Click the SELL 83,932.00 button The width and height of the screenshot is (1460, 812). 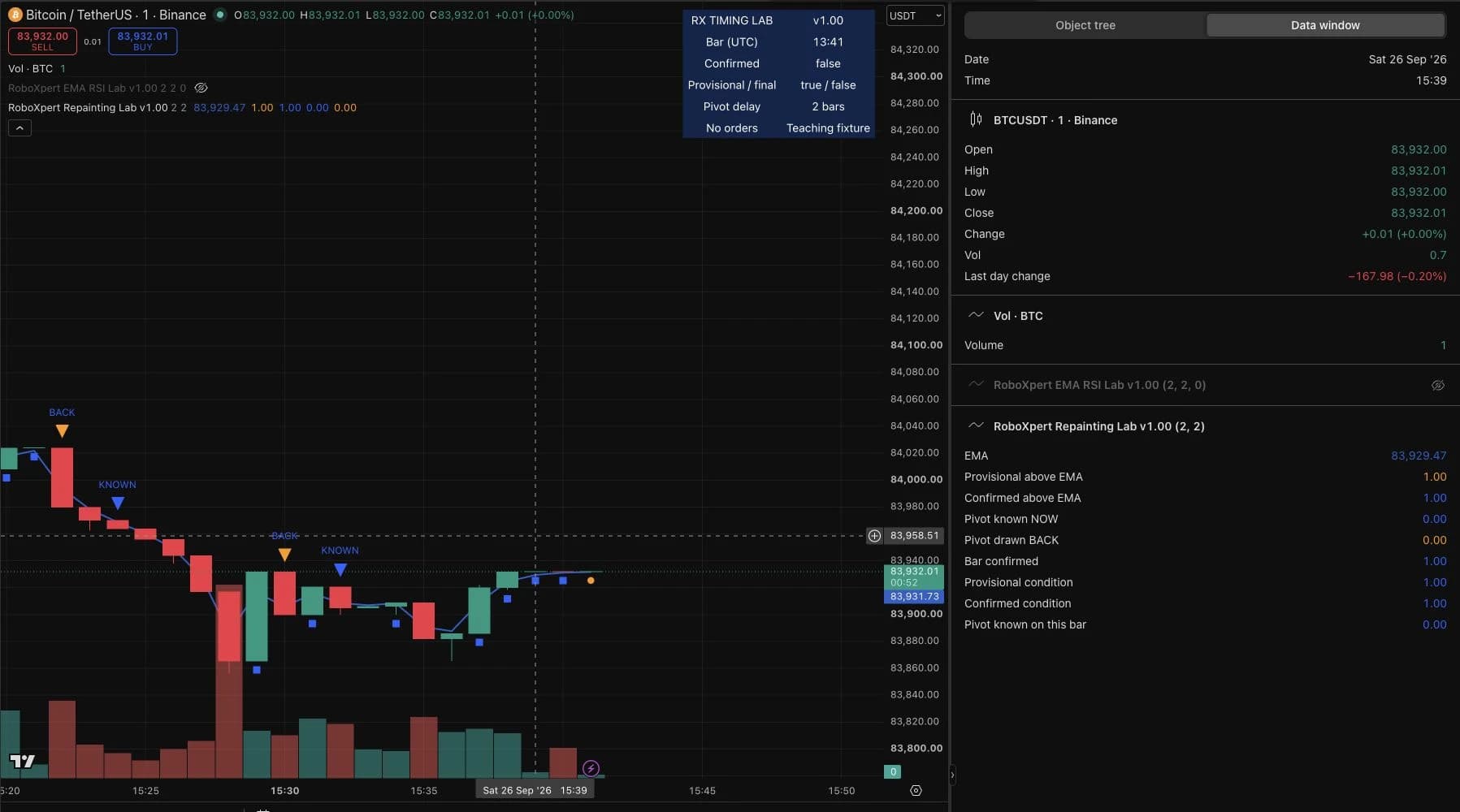click(42, 41)
